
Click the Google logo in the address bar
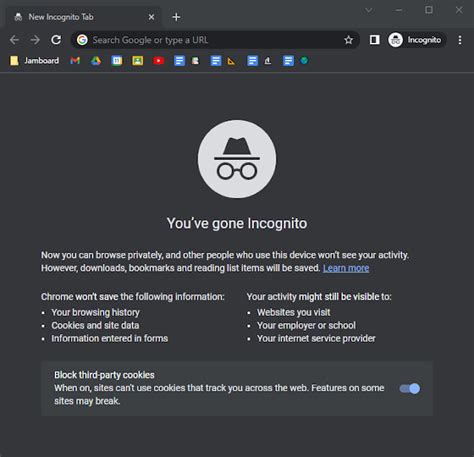pos(82,40)
